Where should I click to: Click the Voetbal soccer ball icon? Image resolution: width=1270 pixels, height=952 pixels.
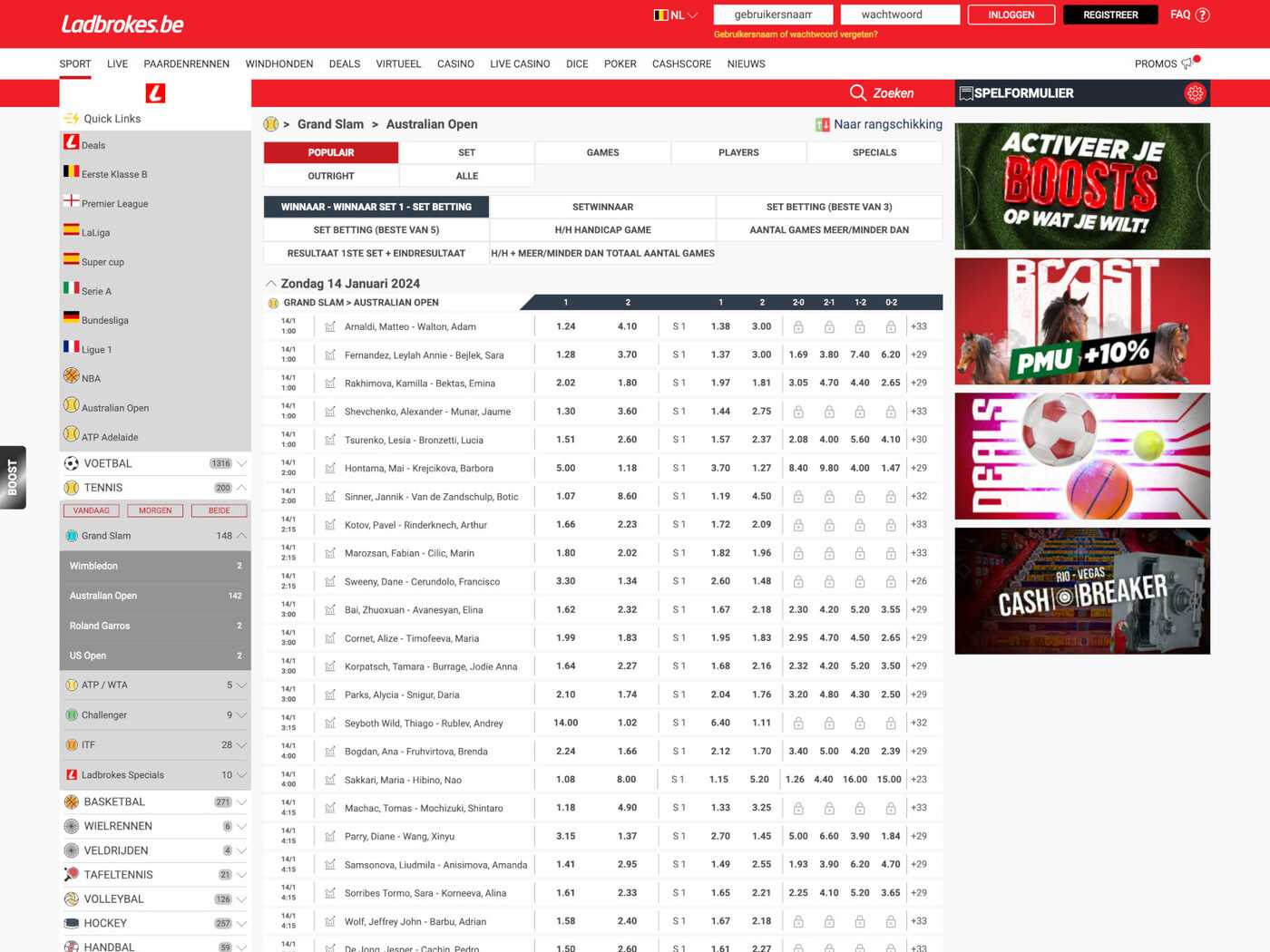click(71, 463)
